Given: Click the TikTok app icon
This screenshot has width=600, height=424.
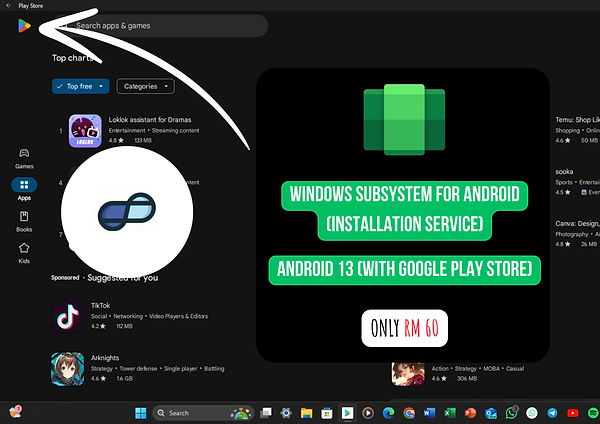Looking at the screenshot, I should (67, 316).
